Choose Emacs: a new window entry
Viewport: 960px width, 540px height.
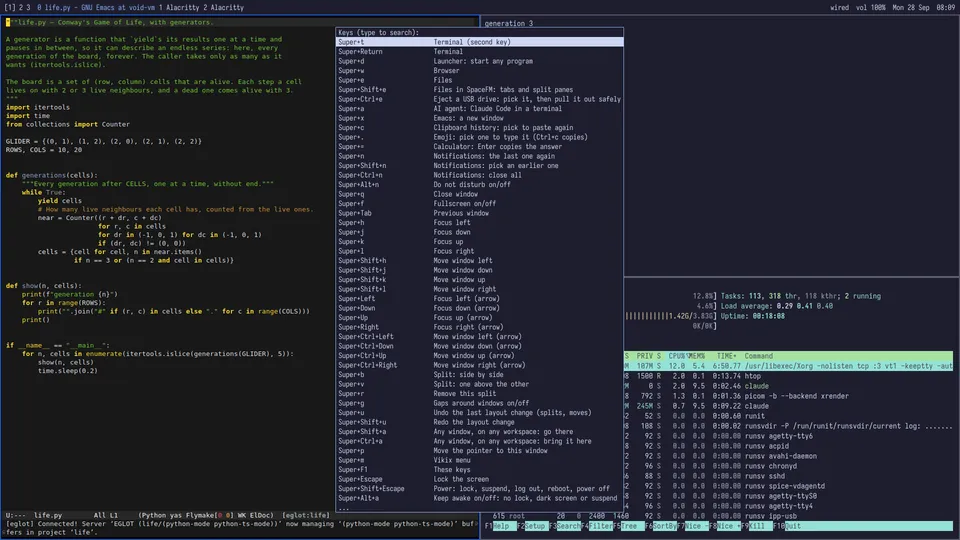tap(479, 118)
